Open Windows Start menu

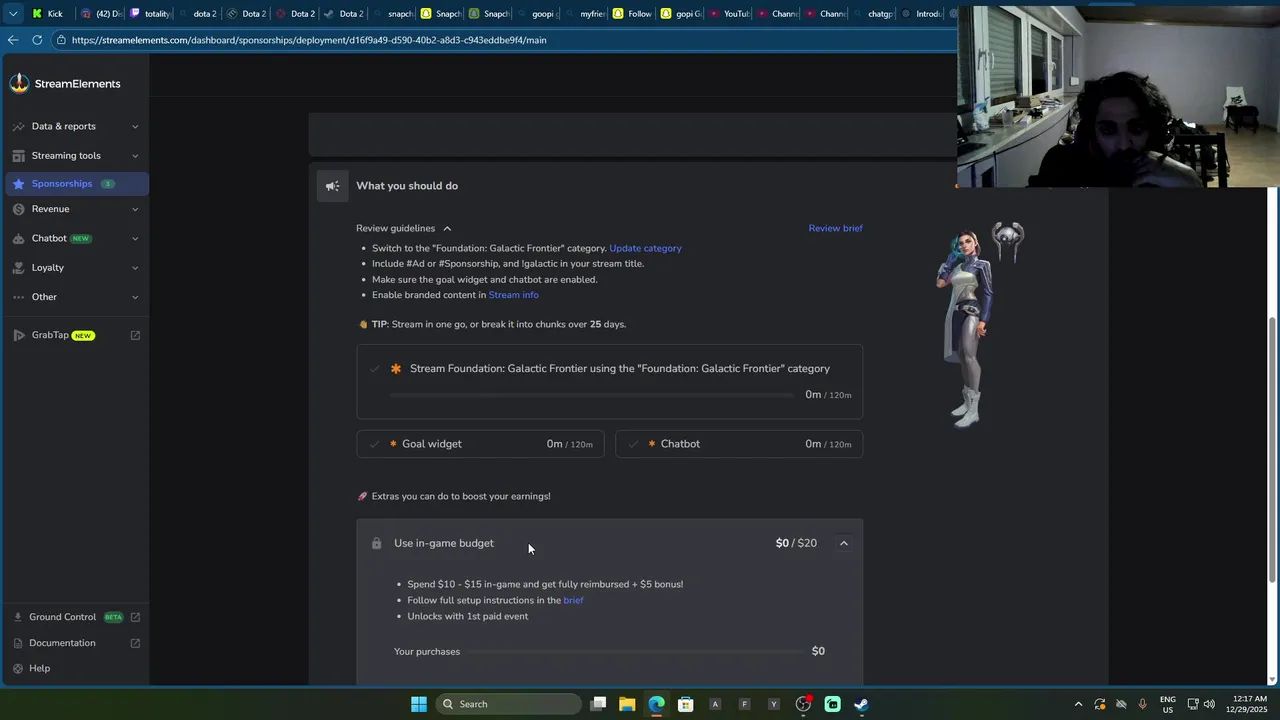click(x=419, y=704)
